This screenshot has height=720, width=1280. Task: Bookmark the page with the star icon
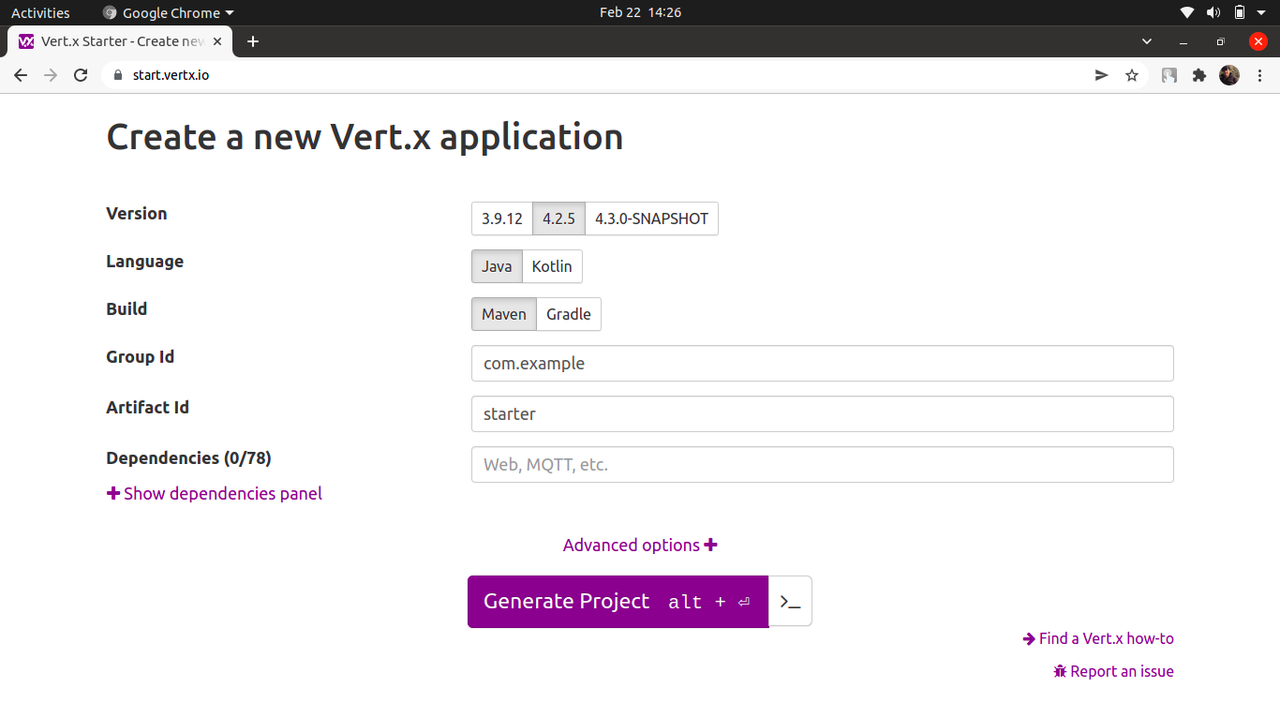coord(1131,74)
